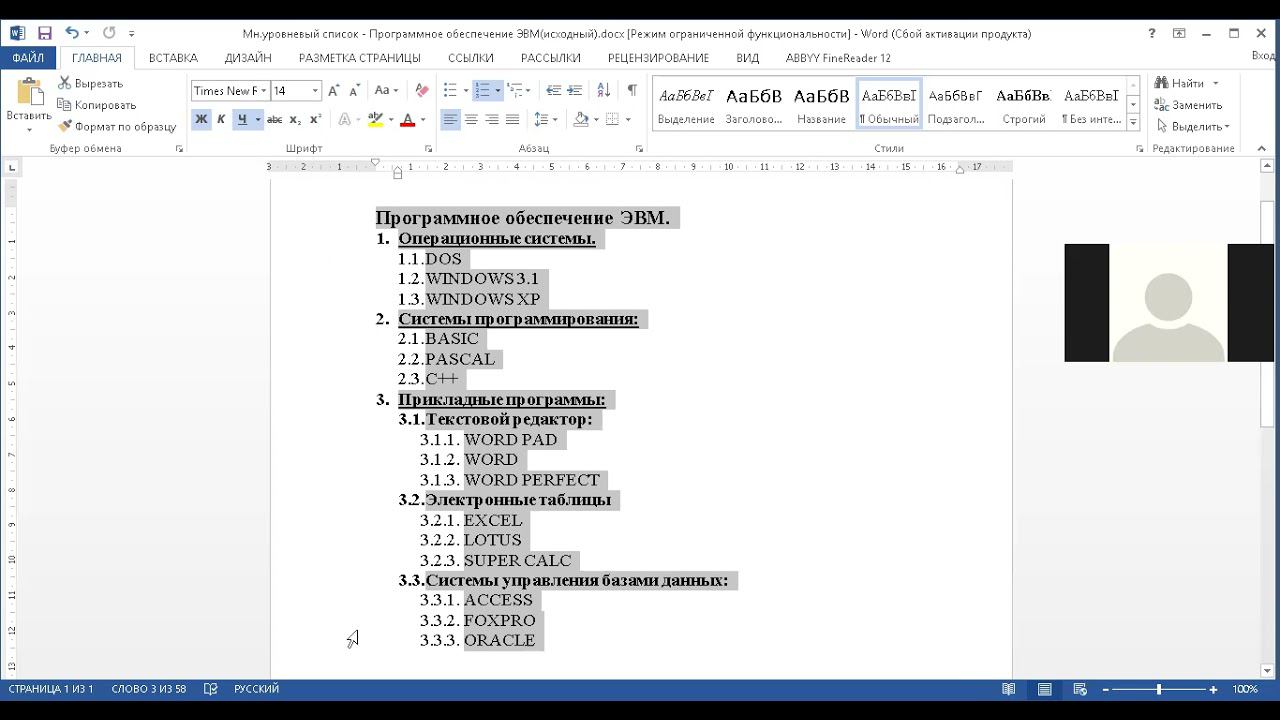Viewport: 1280px width, 720px height.
Task: Switch to read mode view in status bar
Action: point(1009,689)
